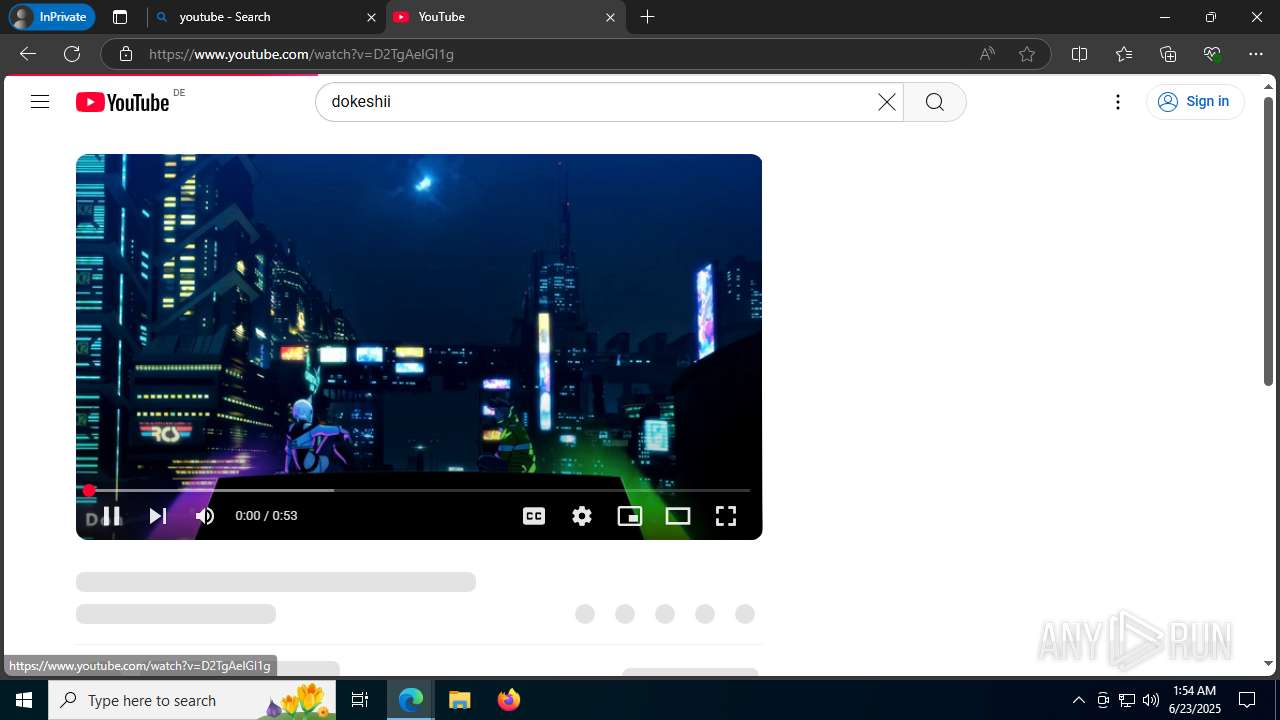Open split screen view
The width and height of the screenshot is (1280, 720).
1079,54
